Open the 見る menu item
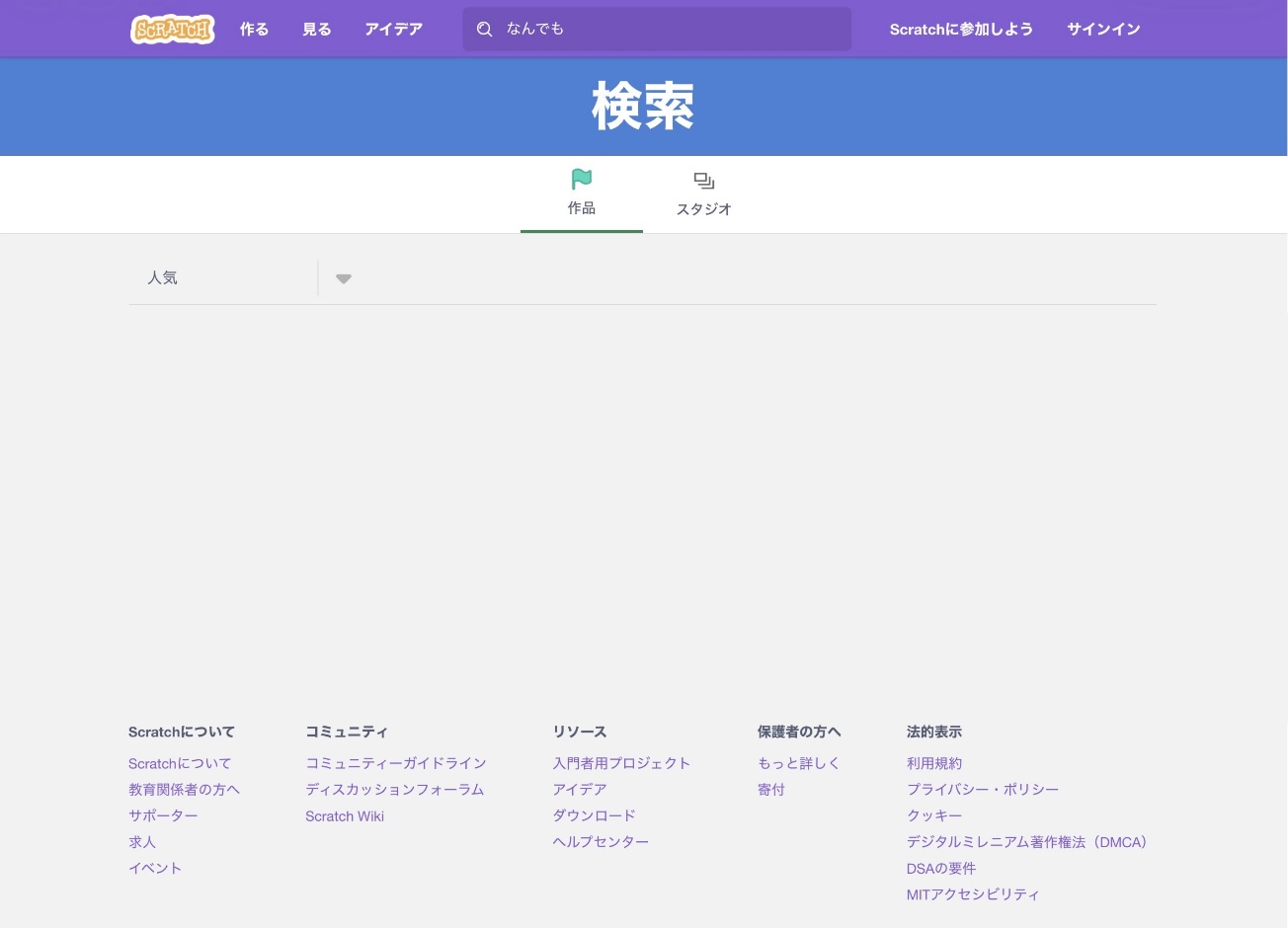 [x=317, y=30]
